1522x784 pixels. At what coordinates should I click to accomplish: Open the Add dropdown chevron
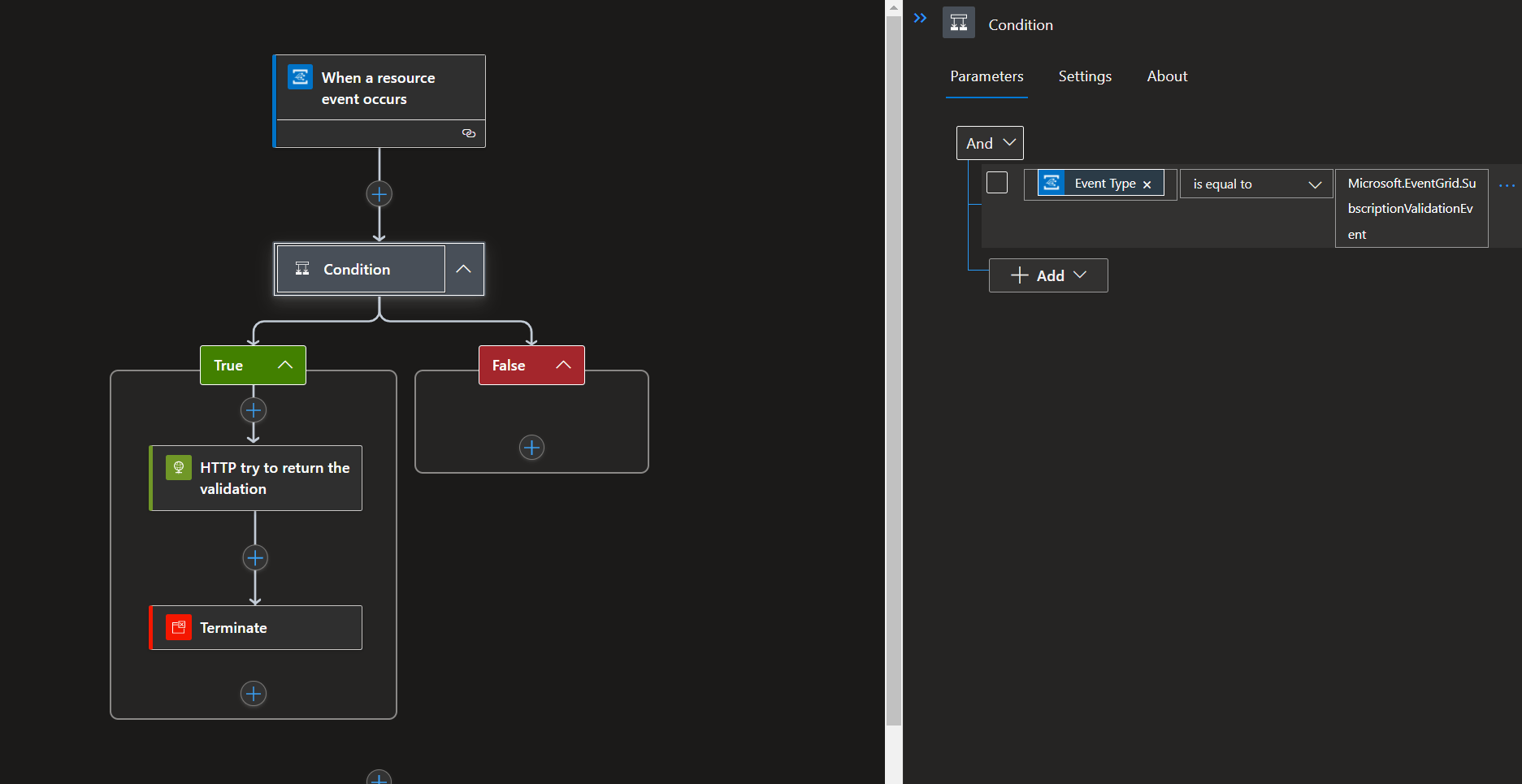(1082, 275)
